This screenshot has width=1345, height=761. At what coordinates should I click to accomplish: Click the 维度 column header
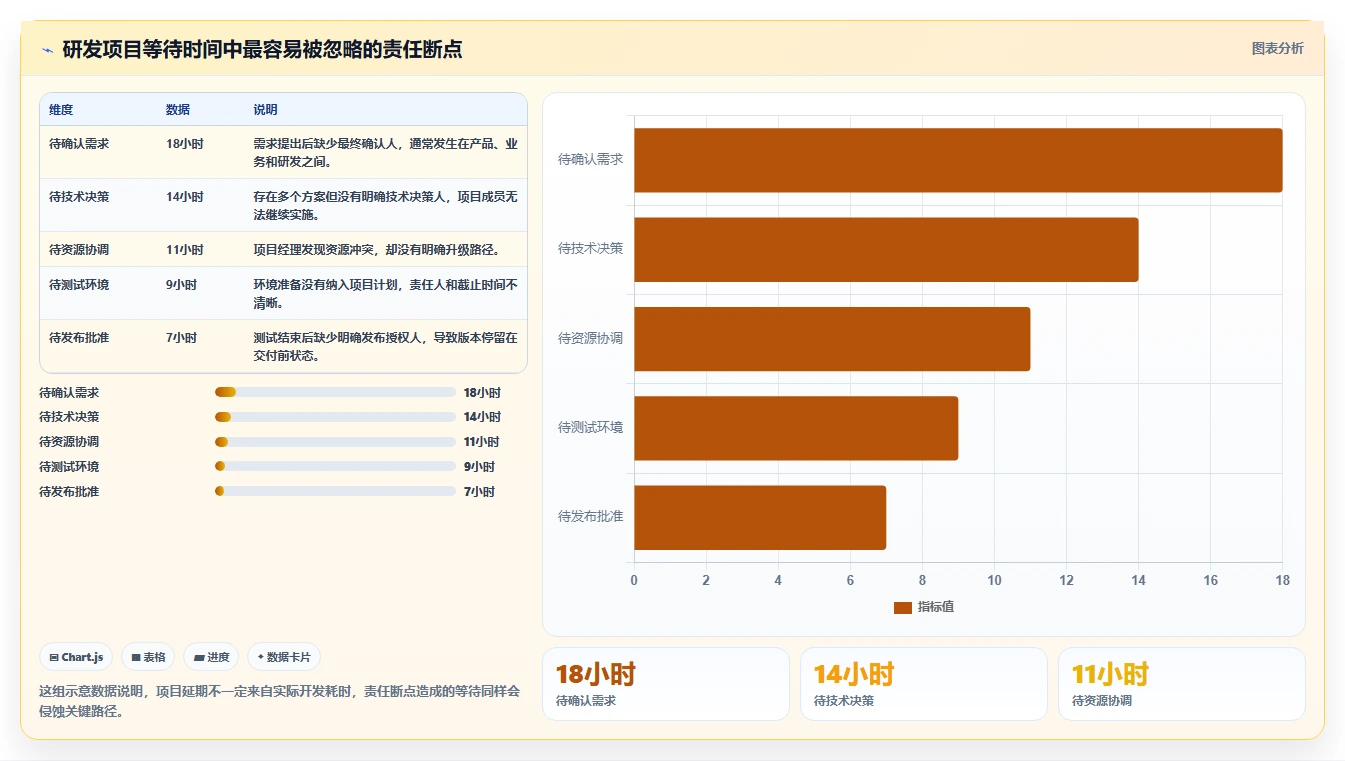click(x=61, y=110)
